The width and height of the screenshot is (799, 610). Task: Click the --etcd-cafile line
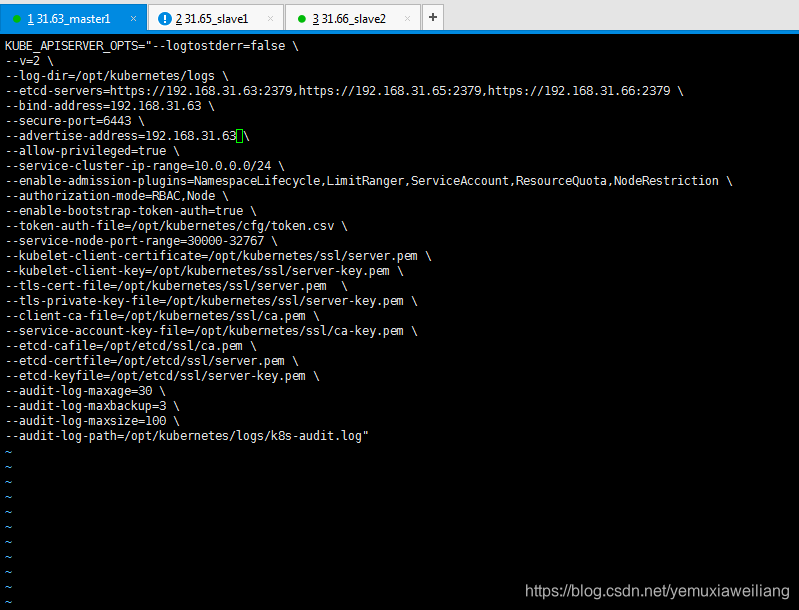click(131, 346)
